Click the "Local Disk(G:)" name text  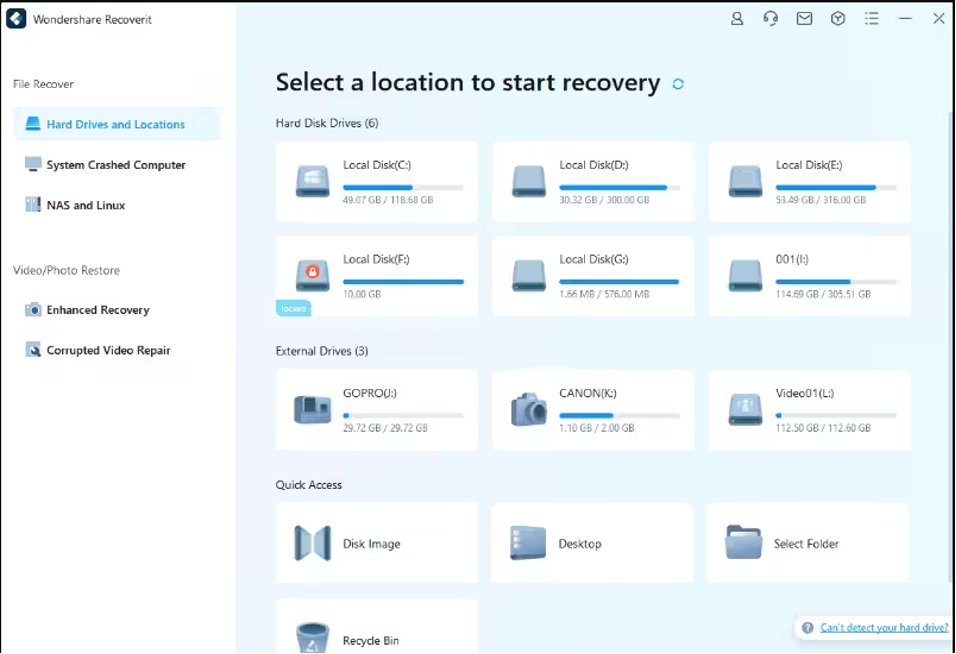594,259
